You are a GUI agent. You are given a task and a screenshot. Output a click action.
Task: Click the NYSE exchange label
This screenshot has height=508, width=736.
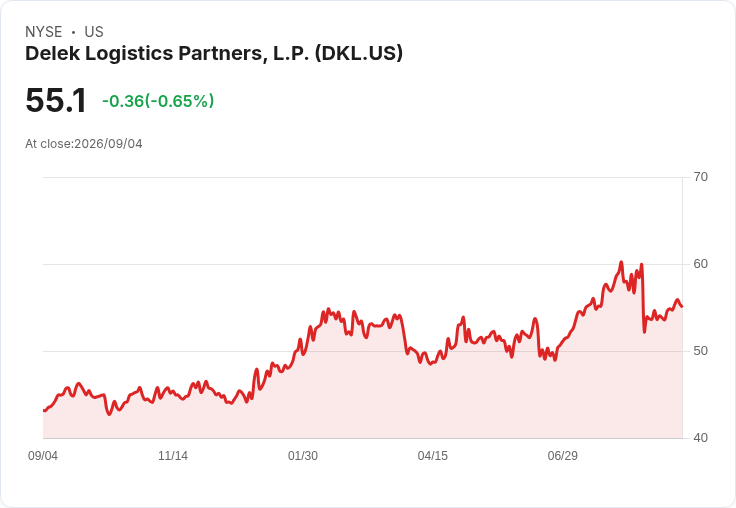[44, 32]
